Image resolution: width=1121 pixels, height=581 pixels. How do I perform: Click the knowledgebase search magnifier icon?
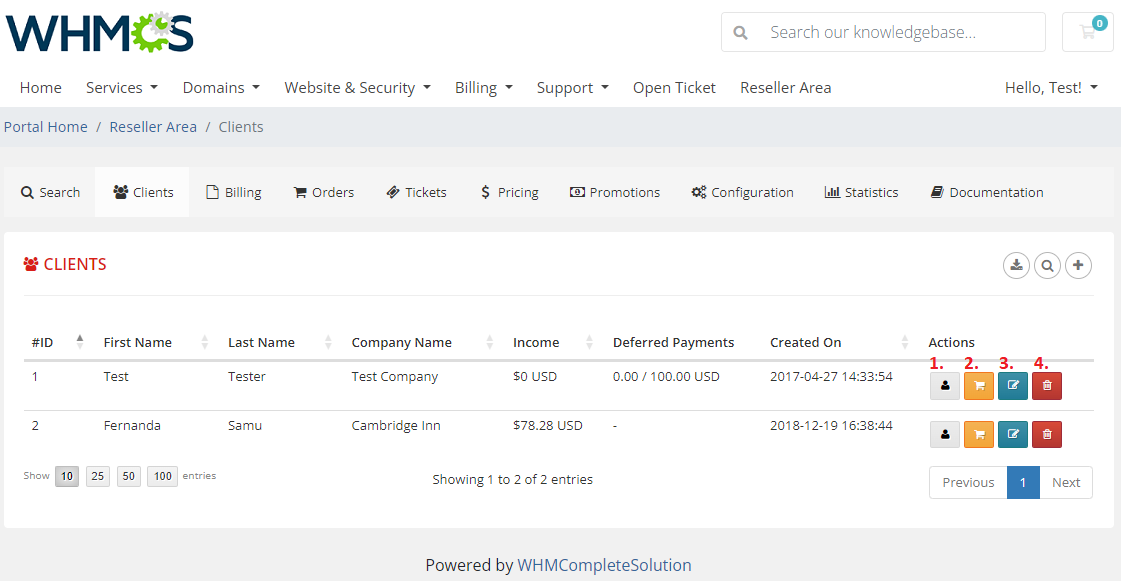coord(741,33)
